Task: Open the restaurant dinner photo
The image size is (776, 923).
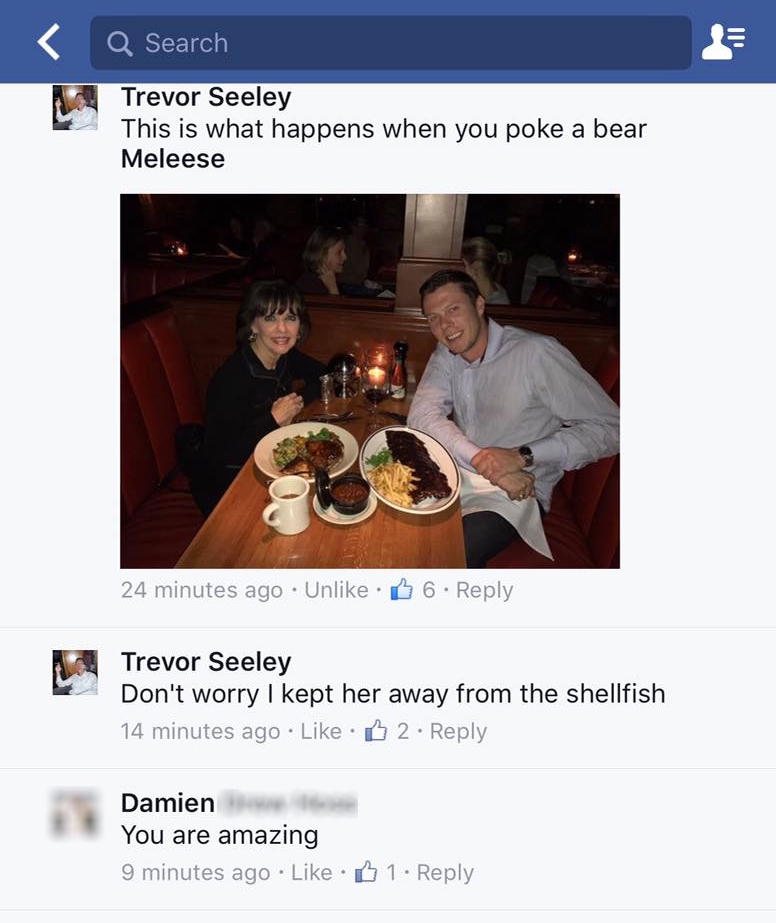Action: click(x=370, y=381)
